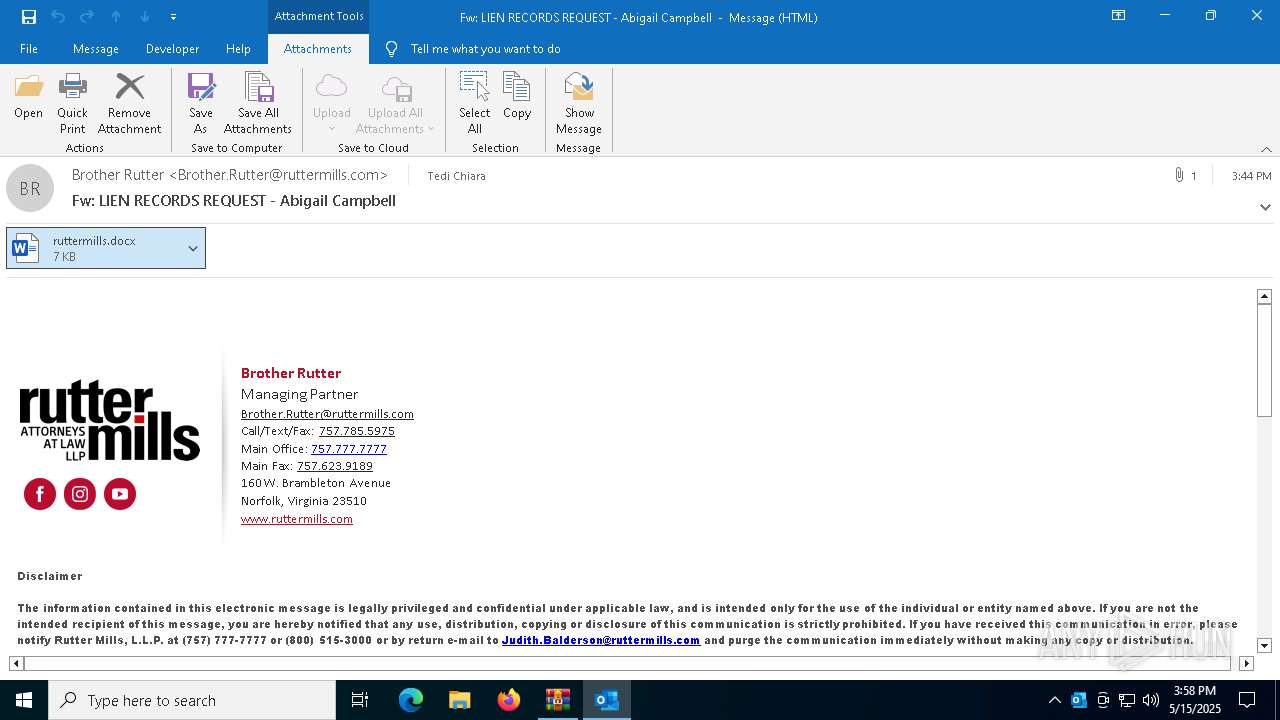Click the sender name Brother Rutter in header

230,175
